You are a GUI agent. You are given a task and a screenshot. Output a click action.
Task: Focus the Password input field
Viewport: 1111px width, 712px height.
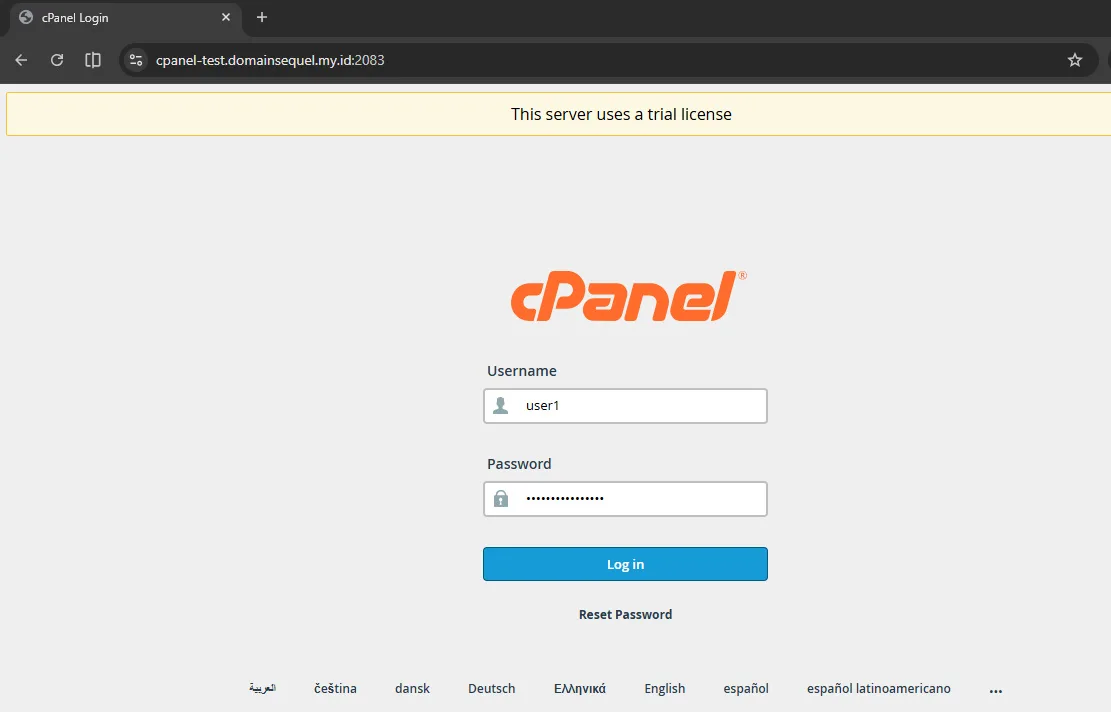coord(625,499)
